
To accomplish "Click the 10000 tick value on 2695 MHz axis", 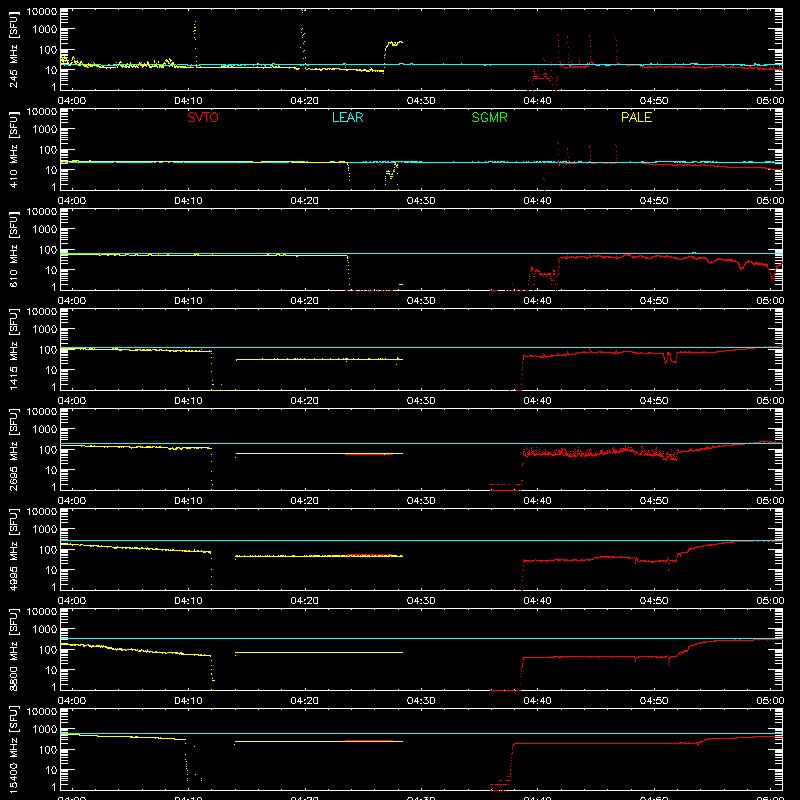I will [42, 411].
